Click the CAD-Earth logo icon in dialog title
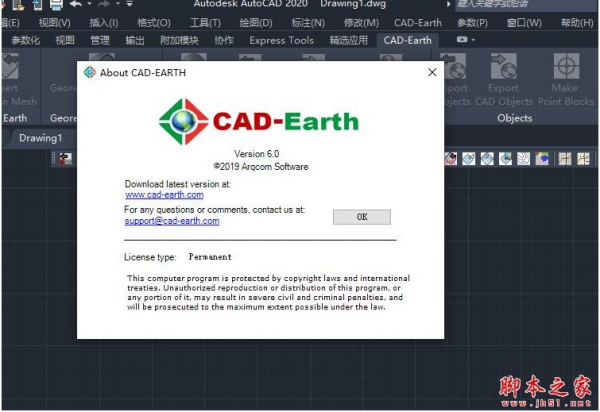Screen dimensions: 600x412 pos(90,72)
